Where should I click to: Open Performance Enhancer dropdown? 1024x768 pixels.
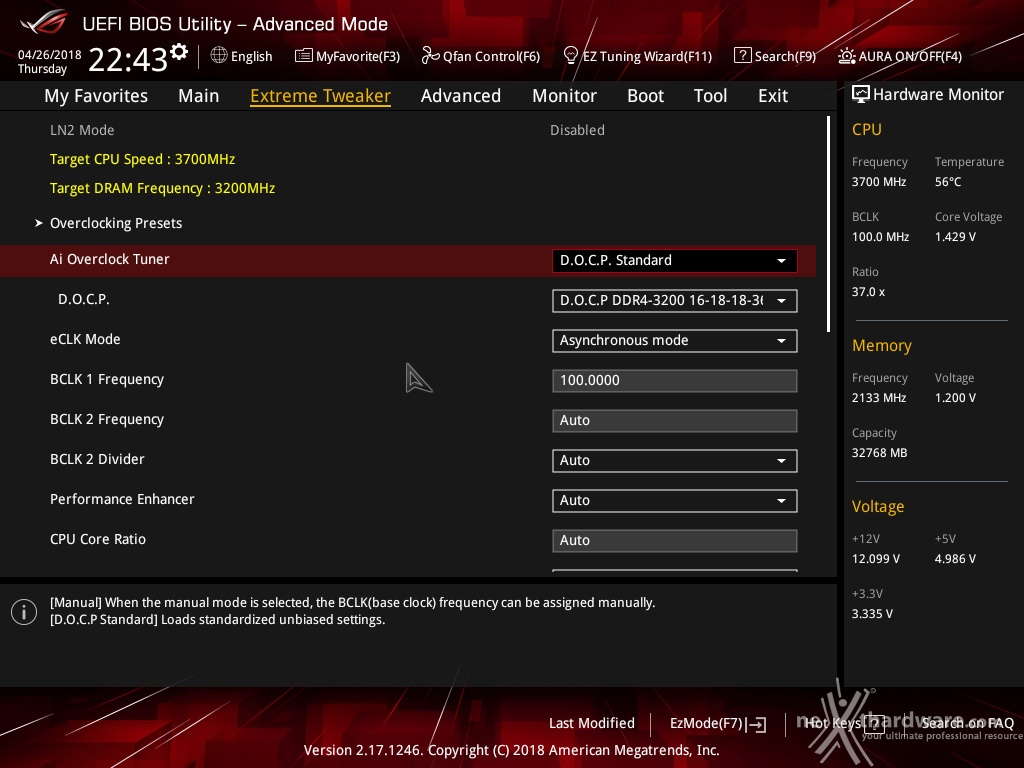point(674,500)
